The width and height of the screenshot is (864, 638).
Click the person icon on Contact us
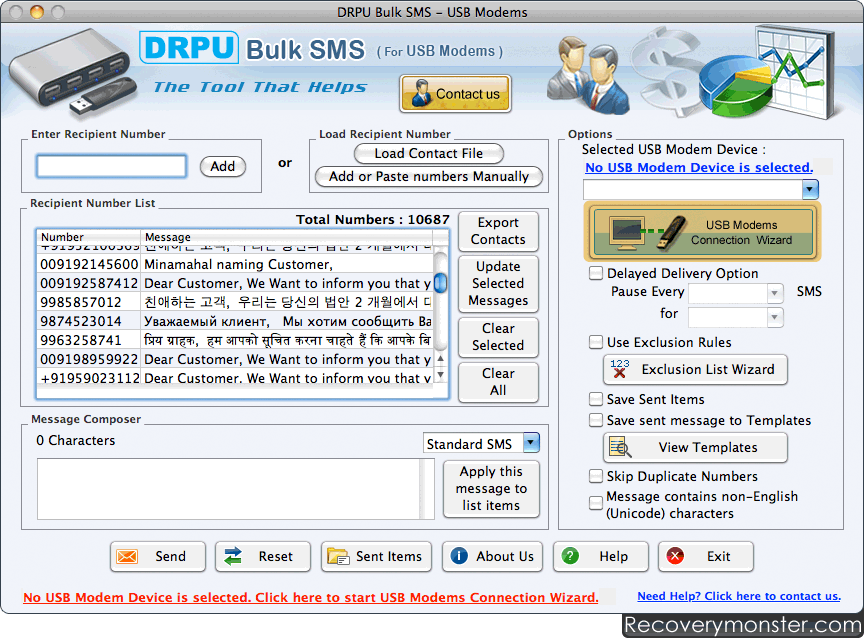tap(422, 93)
